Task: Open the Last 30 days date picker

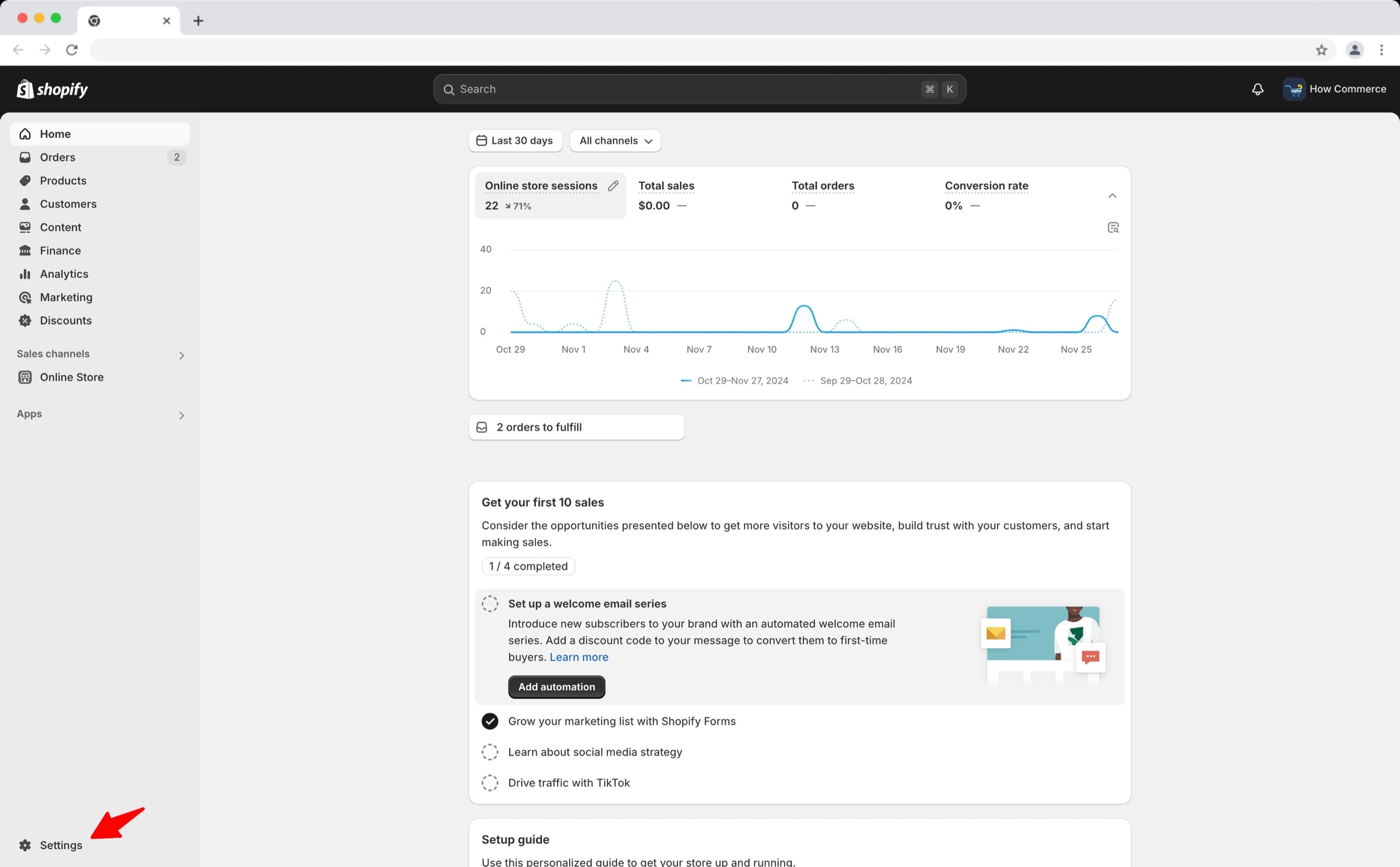Action: click(515, 141)
